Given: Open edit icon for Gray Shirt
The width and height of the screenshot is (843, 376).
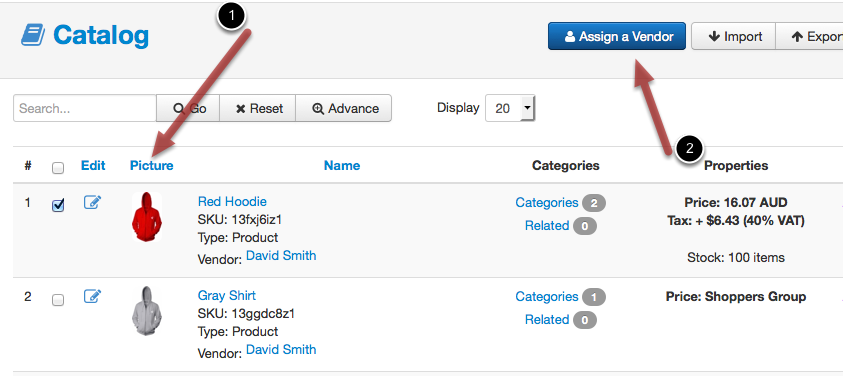Looking at the screenshot, I should pyautogui.click(x=92, y=296).
